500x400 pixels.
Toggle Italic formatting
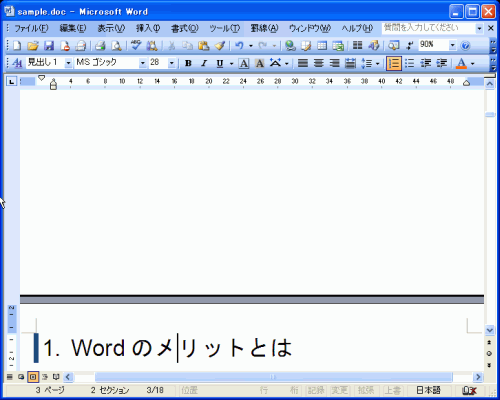coord(204,63)
